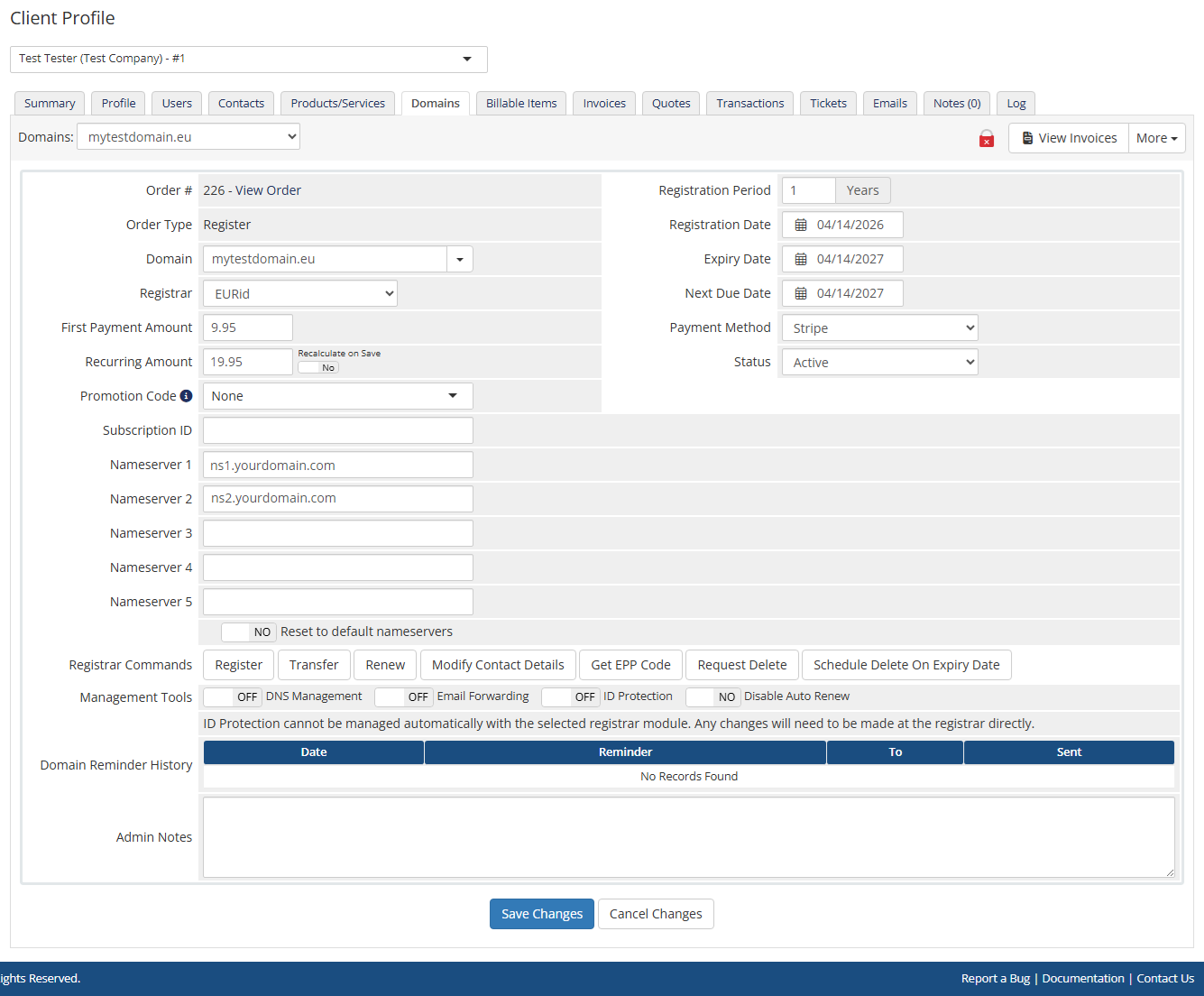Open the client selector dropdown
This screenshot has width=1204, height=996.
pyautogui.click(x=249, y=59)
